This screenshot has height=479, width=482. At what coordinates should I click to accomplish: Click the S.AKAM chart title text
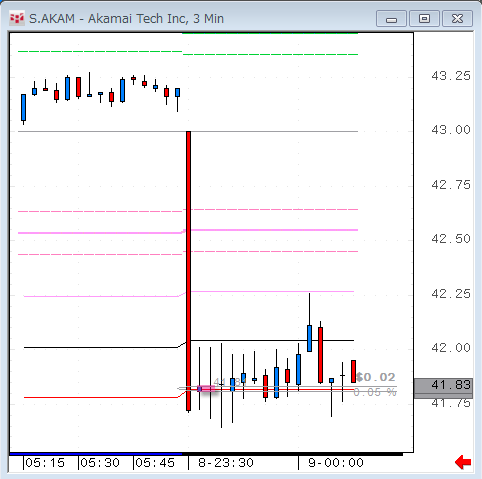[x=126, y=19]
